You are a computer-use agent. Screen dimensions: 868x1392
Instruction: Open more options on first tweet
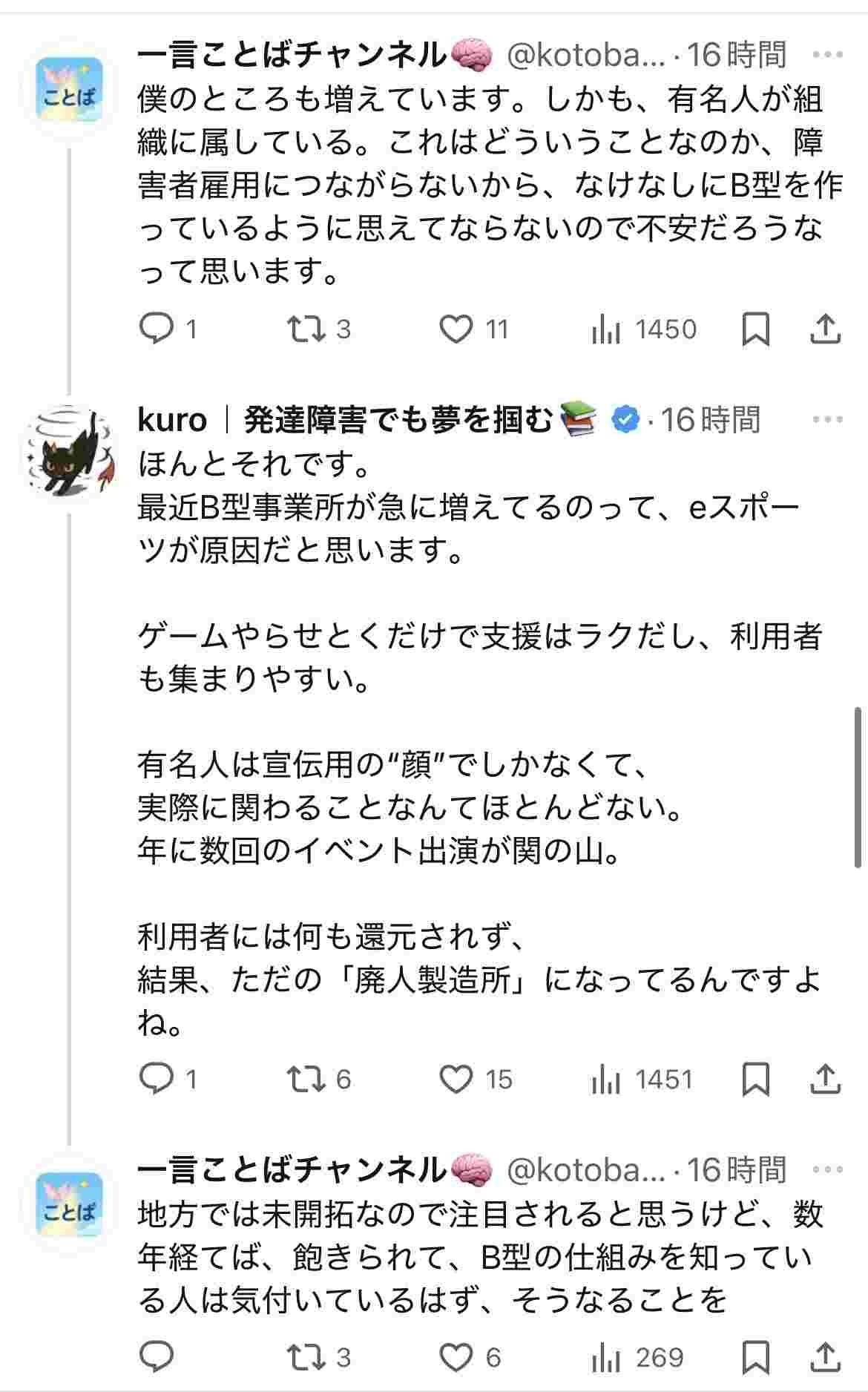827,55
